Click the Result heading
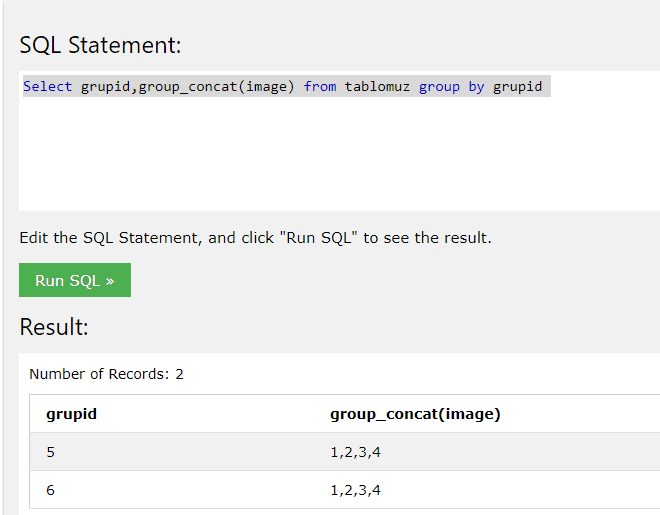Screen dimensions: 660x515 pyautogui.click(x=54, y=327)
